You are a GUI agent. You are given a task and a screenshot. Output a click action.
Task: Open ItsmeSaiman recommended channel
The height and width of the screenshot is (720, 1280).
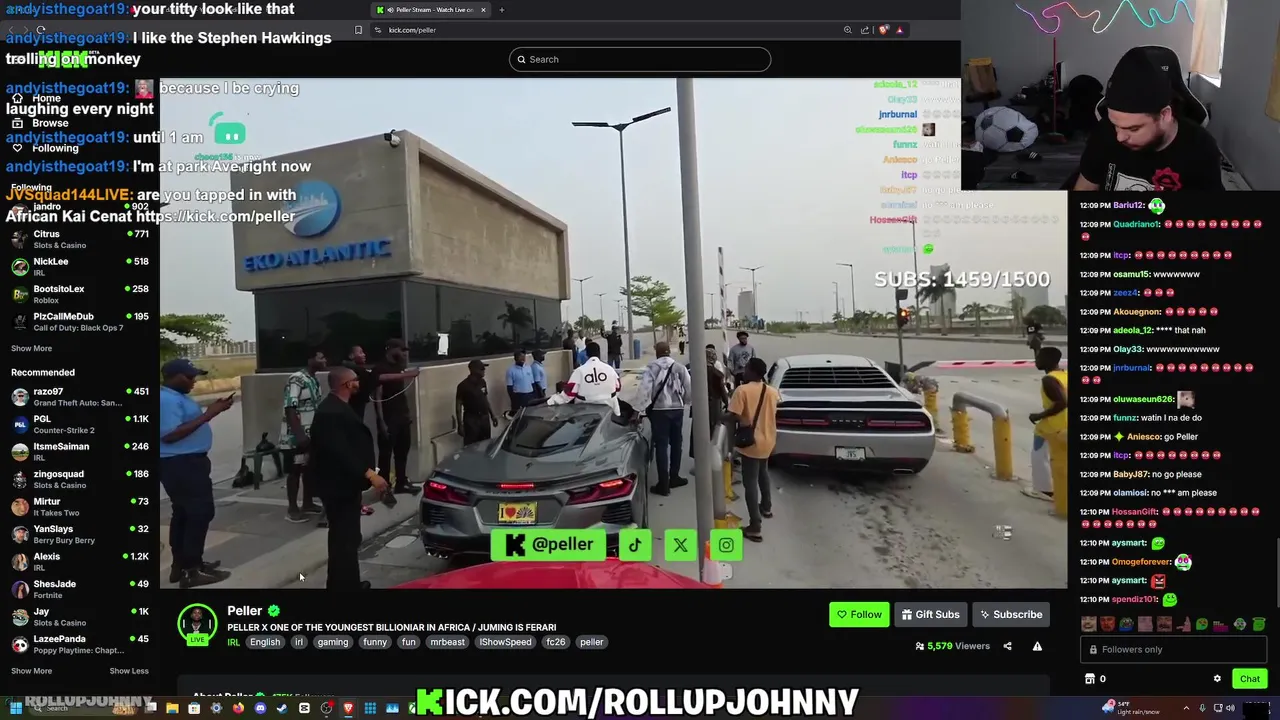tap(80, 452)
